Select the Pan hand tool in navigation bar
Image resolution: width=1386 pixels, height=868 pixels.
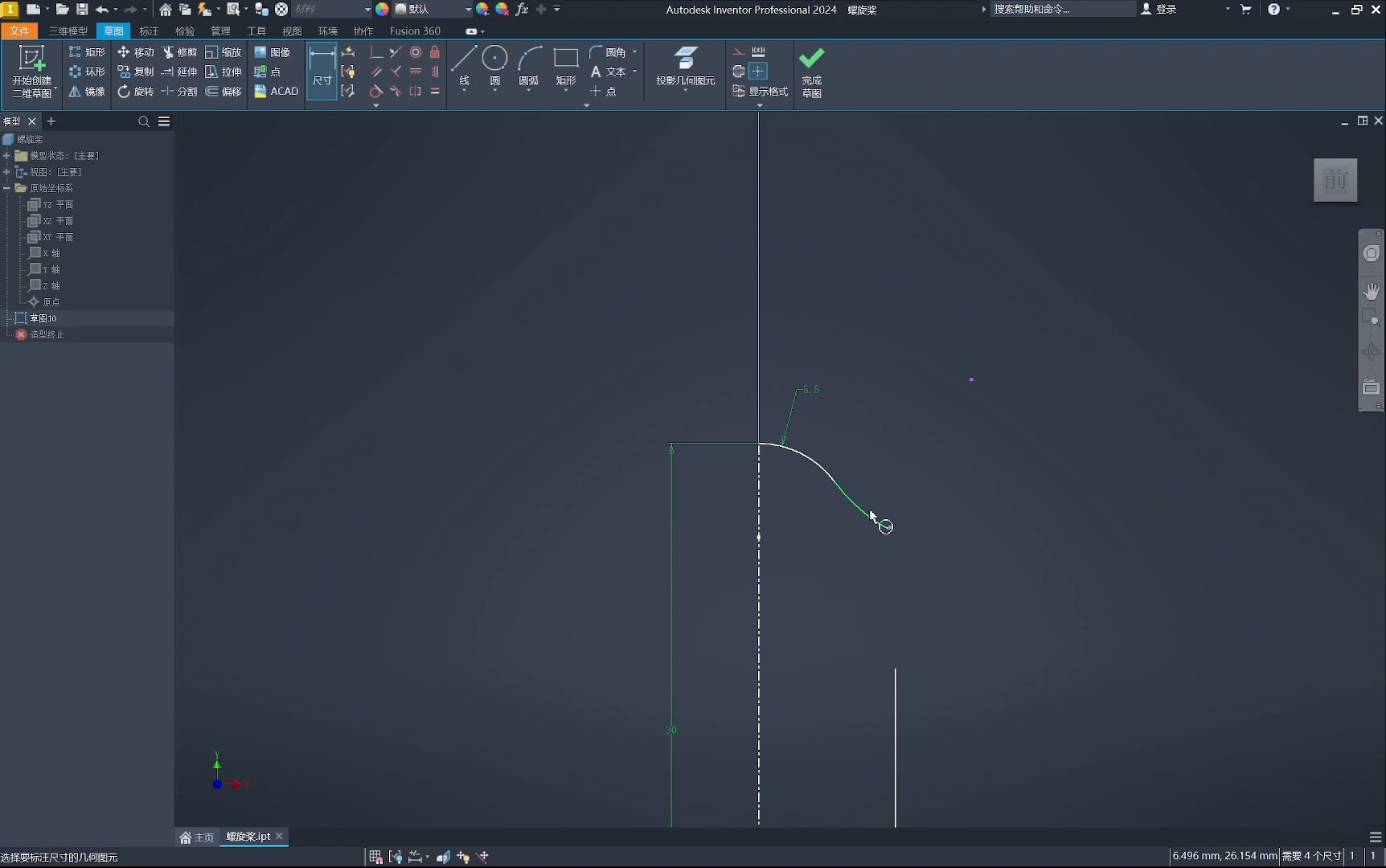1372,290
